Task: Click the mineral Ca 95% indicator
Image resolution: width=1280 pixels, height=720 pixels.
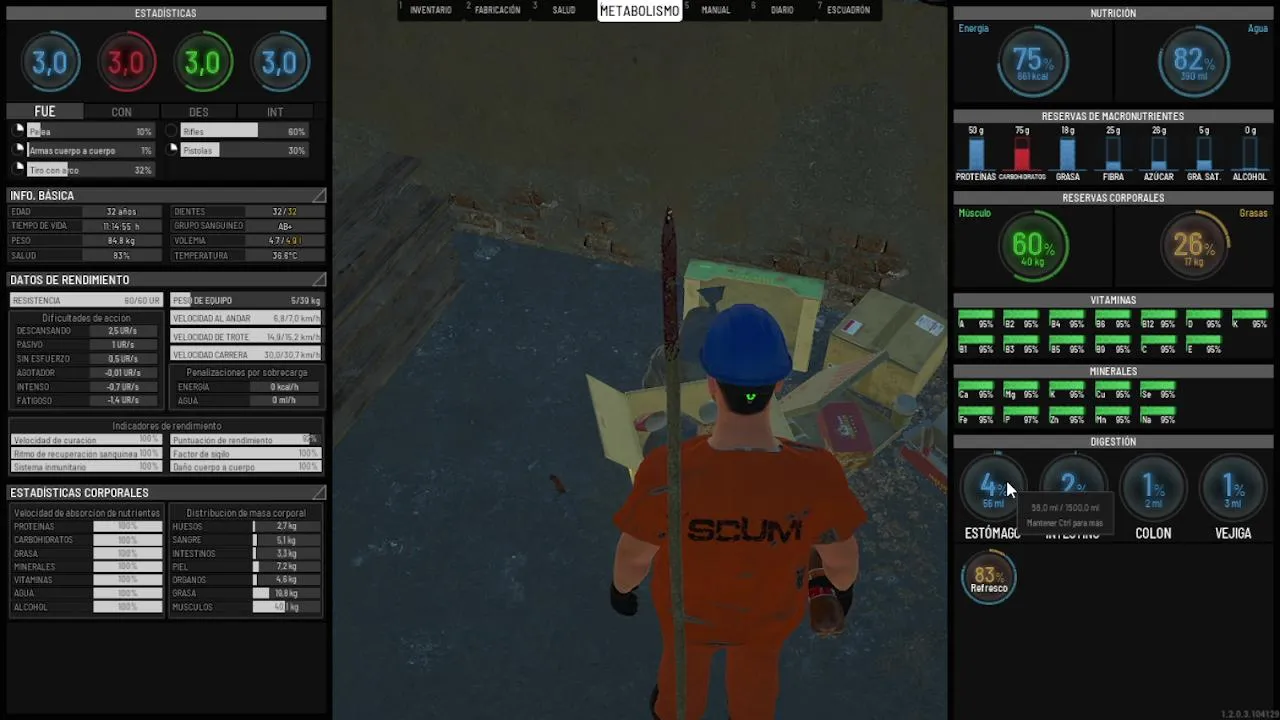Action: [975, 391]
